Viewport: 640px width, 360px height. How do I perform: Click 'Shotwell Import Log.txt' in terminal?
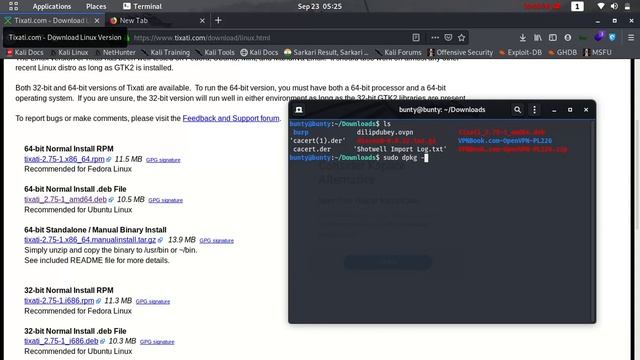coord(400,149)
